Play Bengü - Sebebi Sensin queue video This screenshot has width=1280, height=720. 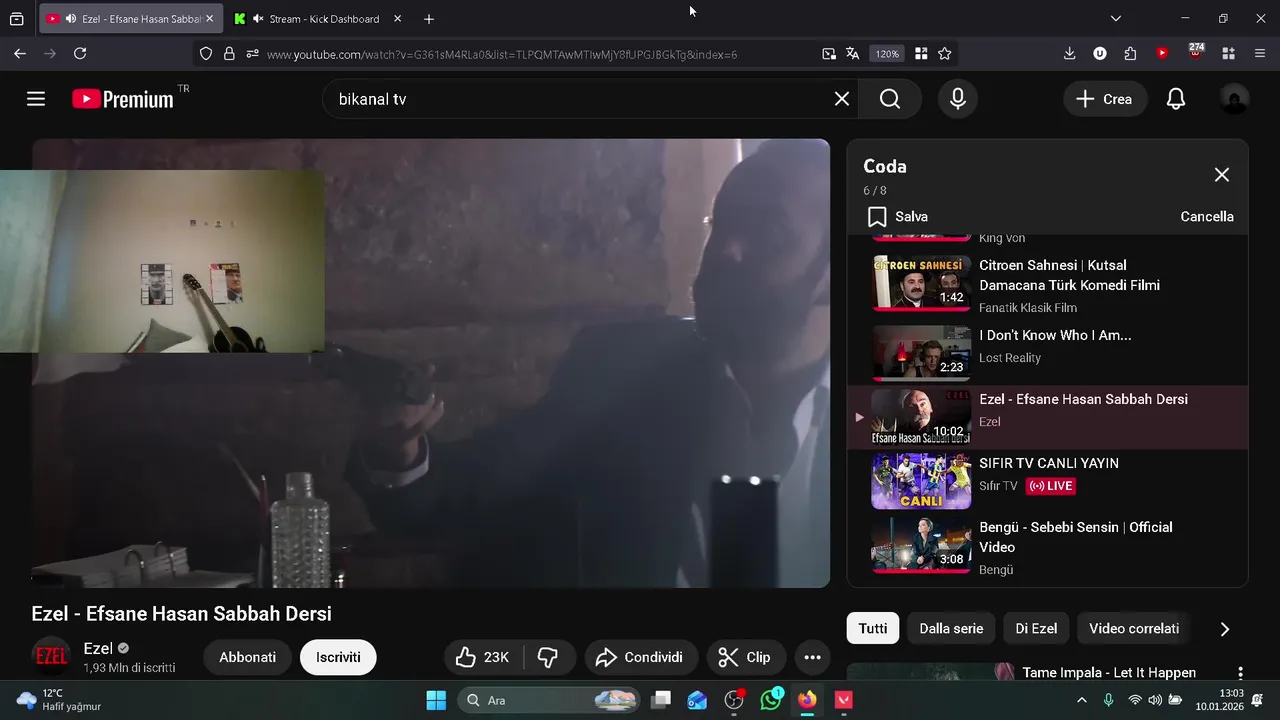[x=1048, y=547]
